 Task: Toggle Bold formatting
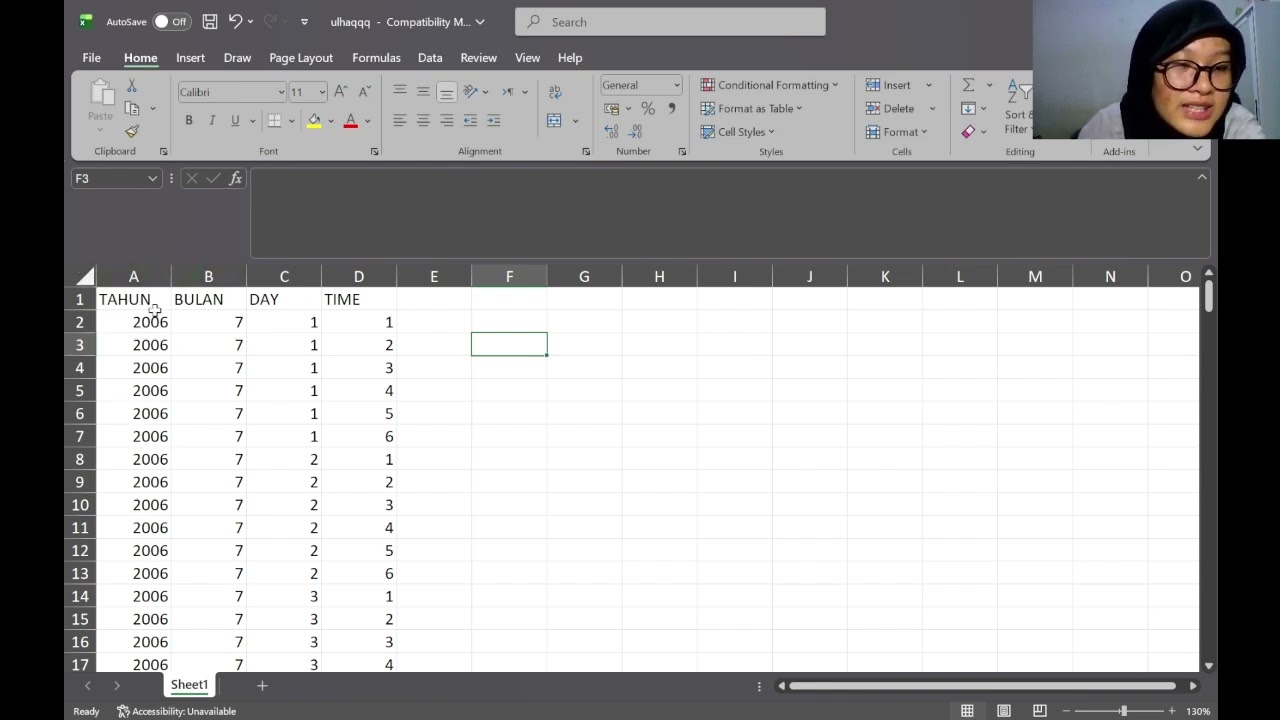coord(188,120)
